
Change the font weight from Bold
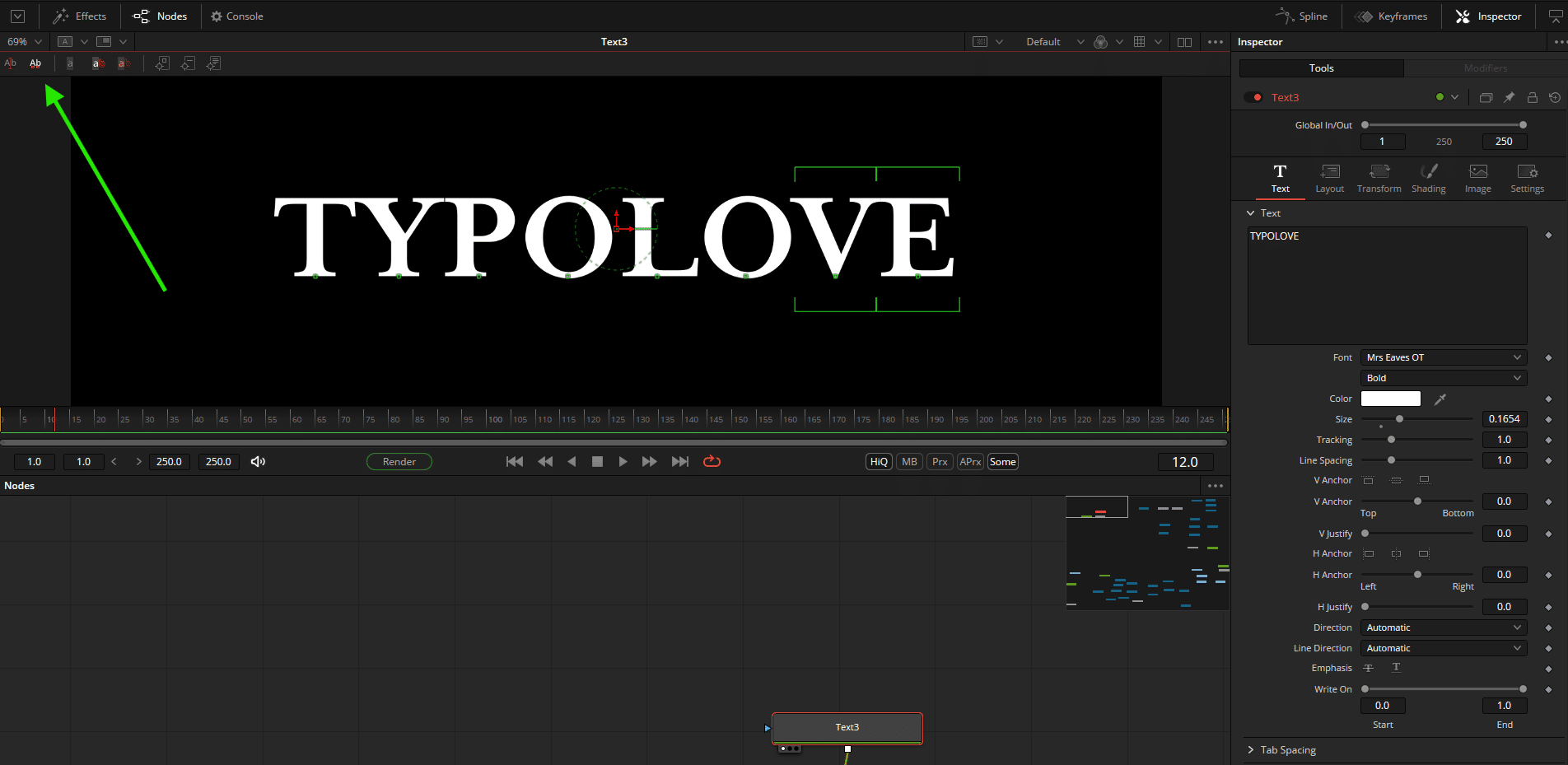pyautogui.click(x=1443, y=377)
